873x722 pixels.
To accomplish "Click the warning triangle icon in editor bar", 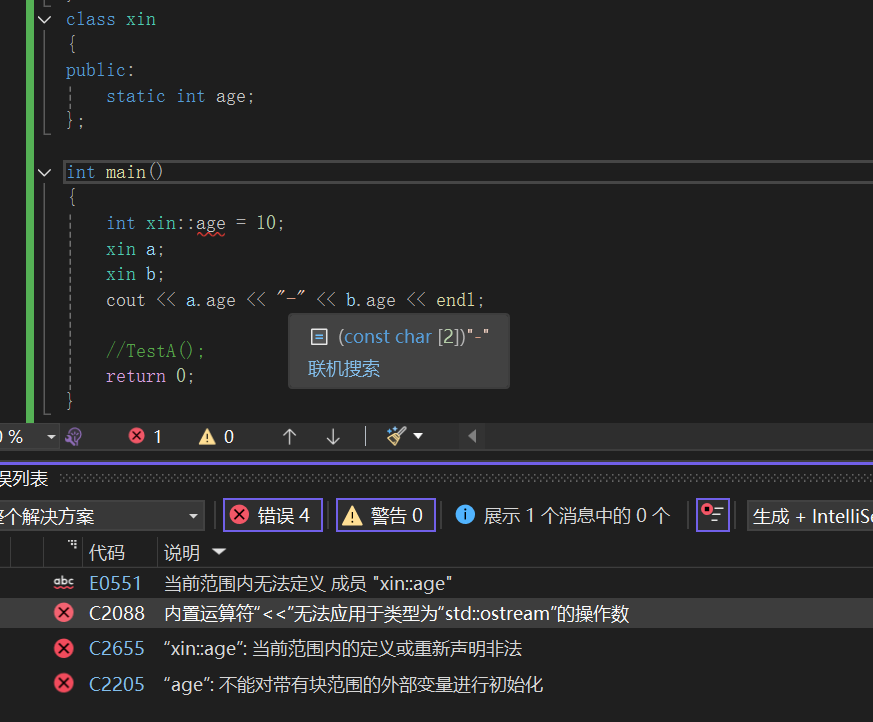I will [x=207, y=436].
